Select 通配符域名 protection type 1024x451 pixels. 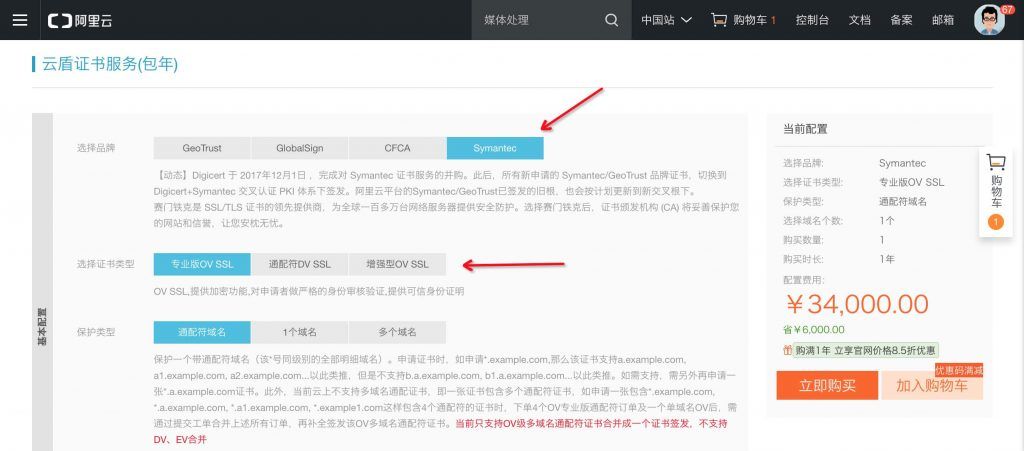202,332
